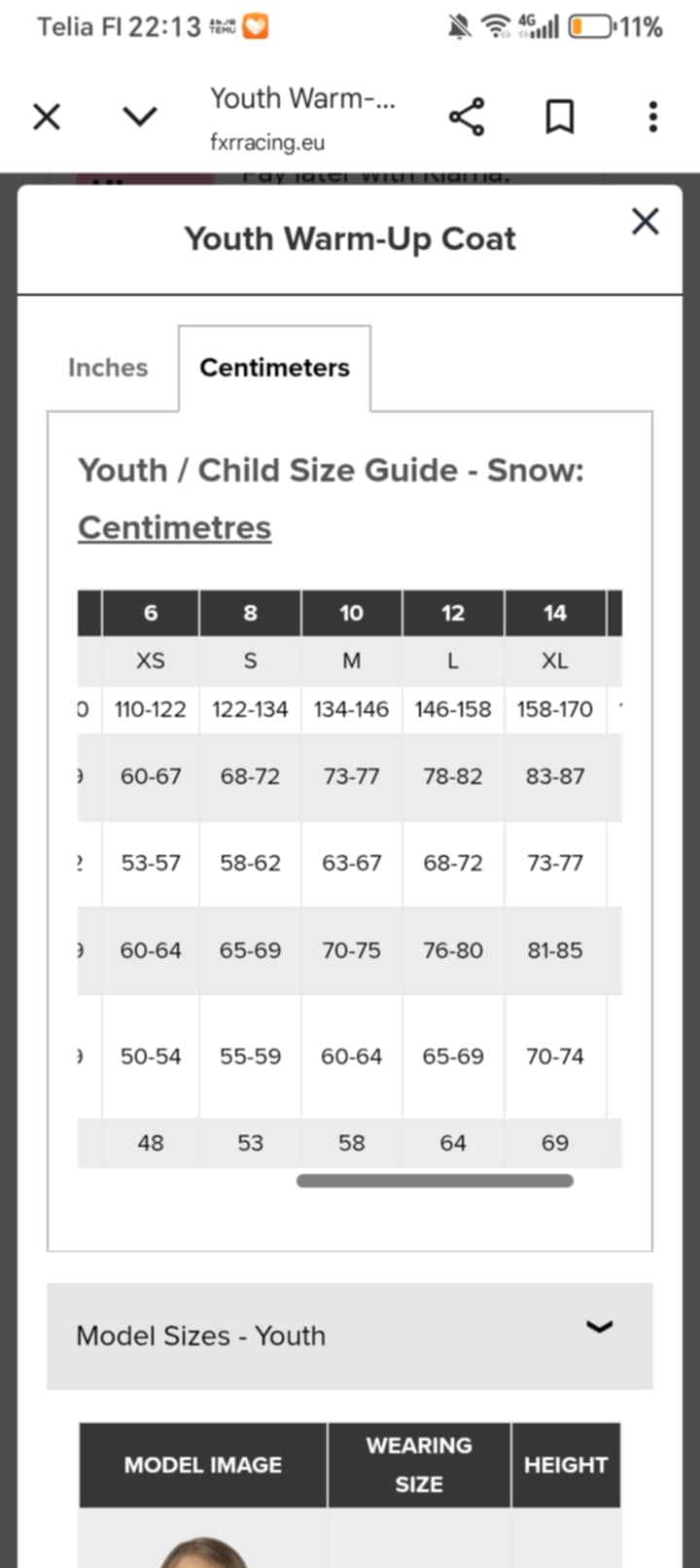Viewport: 700px width, 1568px height.
Task: Open the three-dot overflow menu
Action: pyautogui.click(x=653, y=118)
